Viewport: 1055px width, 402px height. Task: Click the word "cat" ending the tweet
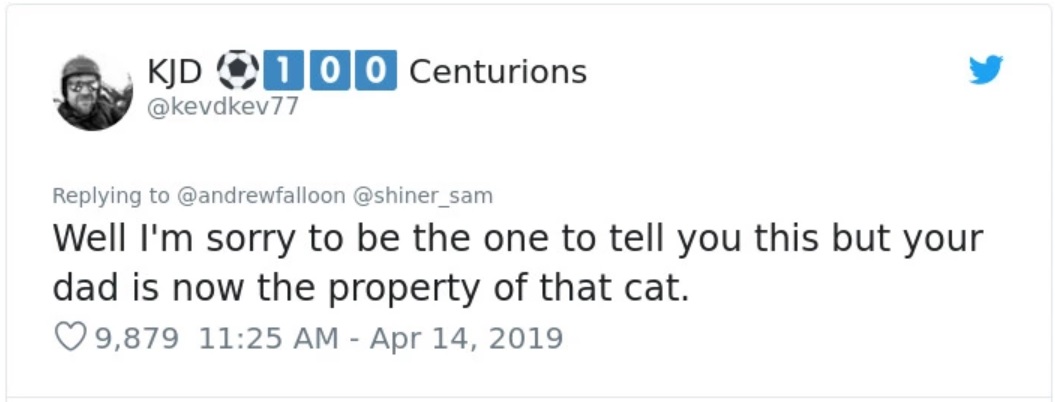click(x=664, y=290)
